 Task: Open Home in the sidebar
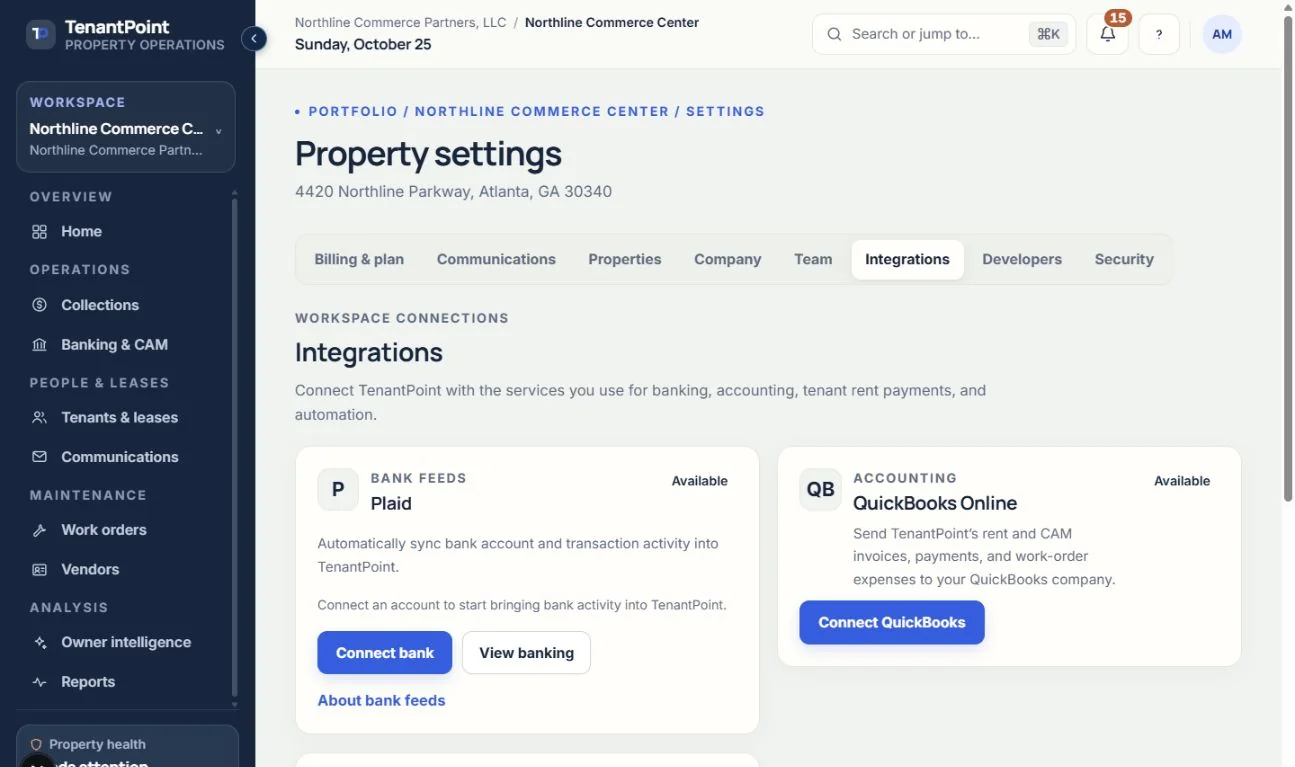pyautogui.click(x=82, y=232)
